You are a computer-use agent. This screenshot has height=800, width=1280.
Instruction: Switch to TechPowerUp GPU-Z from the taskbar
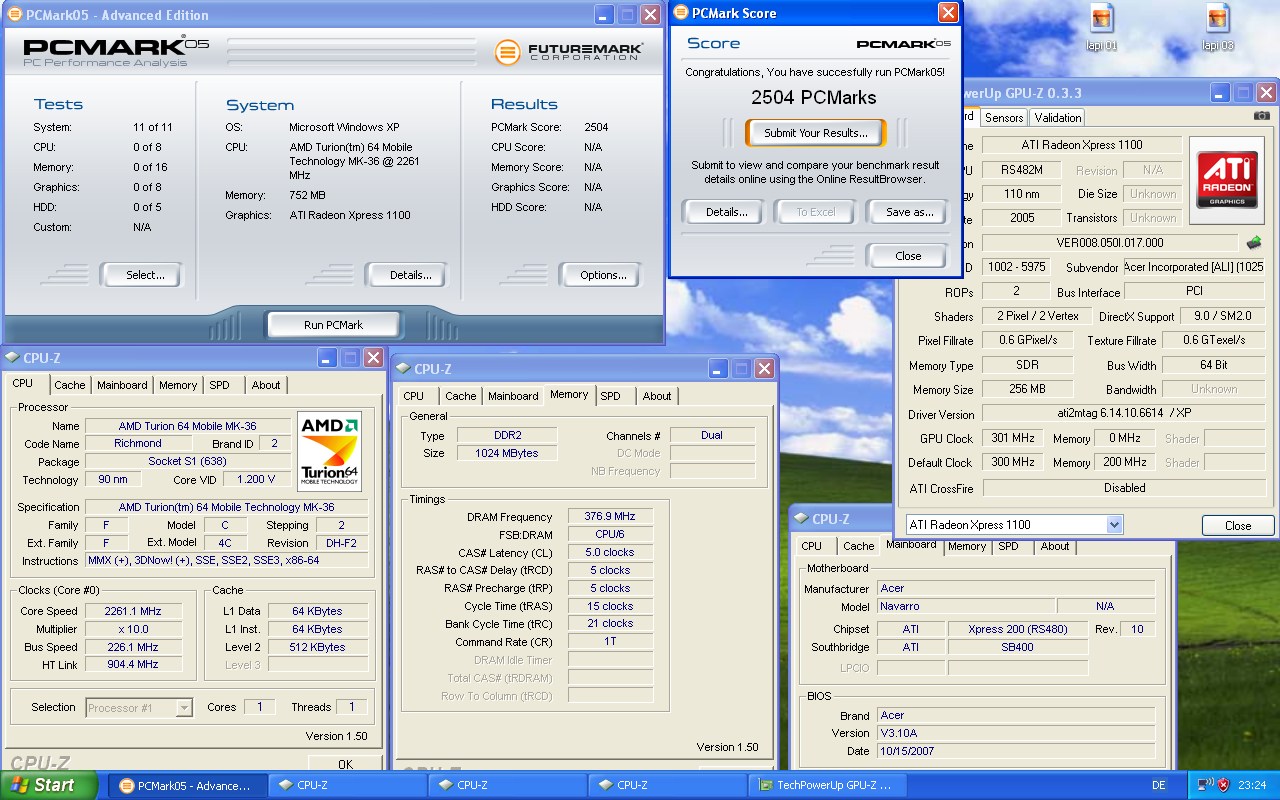click(827, 785)
